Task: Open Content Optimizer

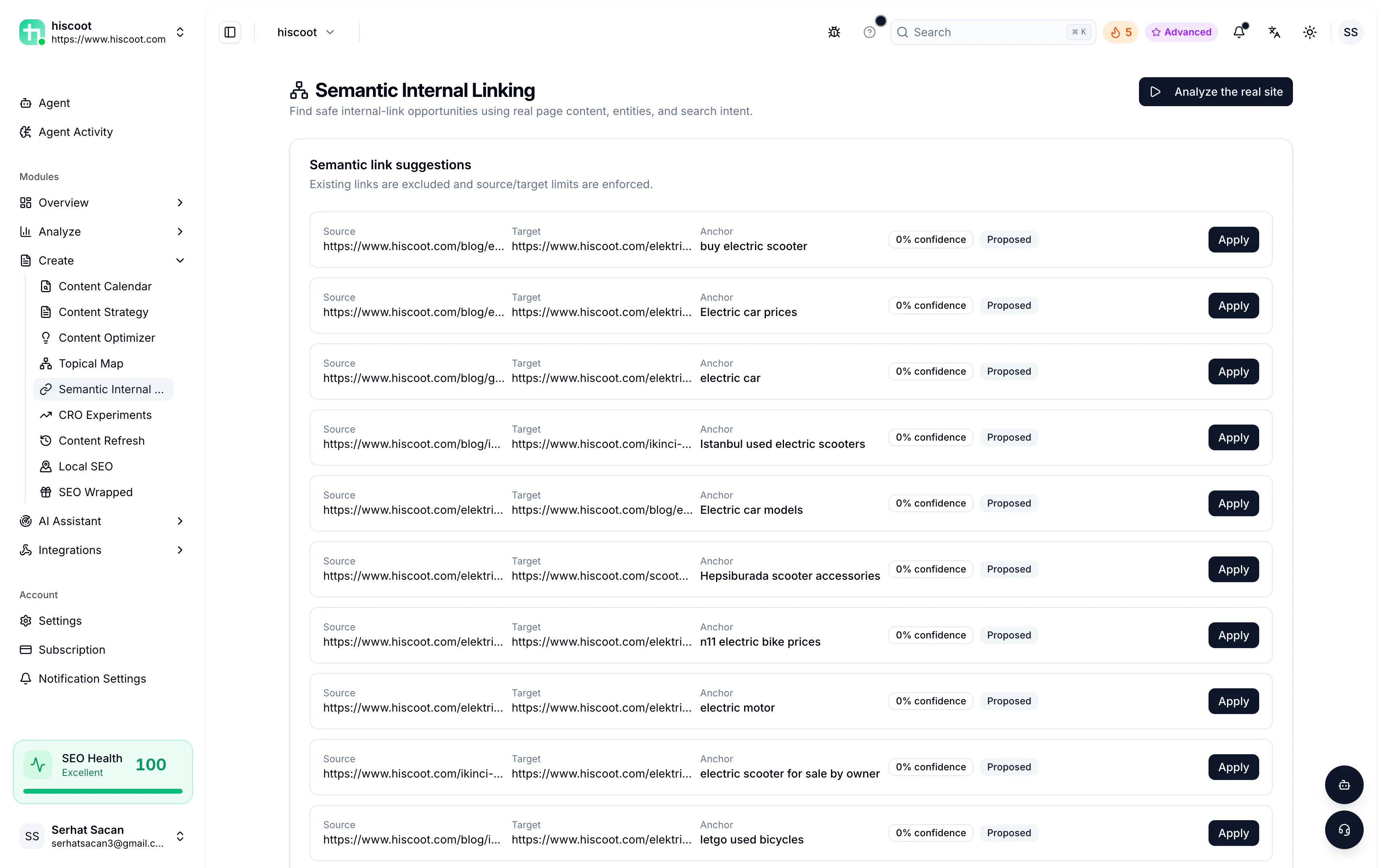Action: (104, 338)
